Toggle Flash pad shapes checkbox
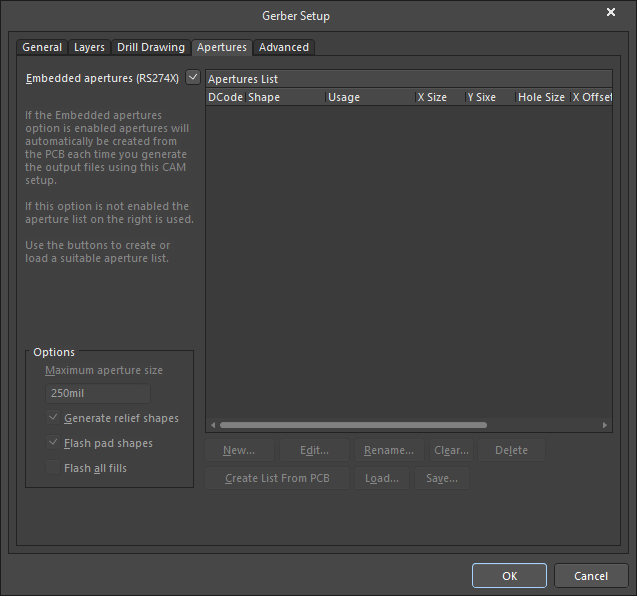637x596 pixels. point(53,442)
